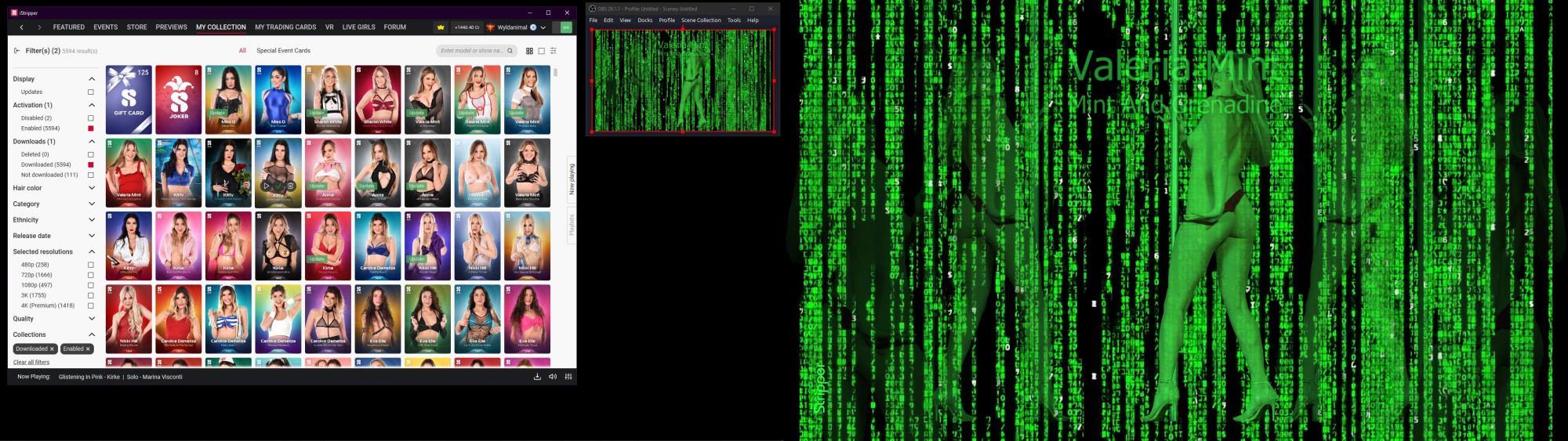Click the Clear all filters link
This screenshot has width=1568, height=441.
tap(31, 363)
